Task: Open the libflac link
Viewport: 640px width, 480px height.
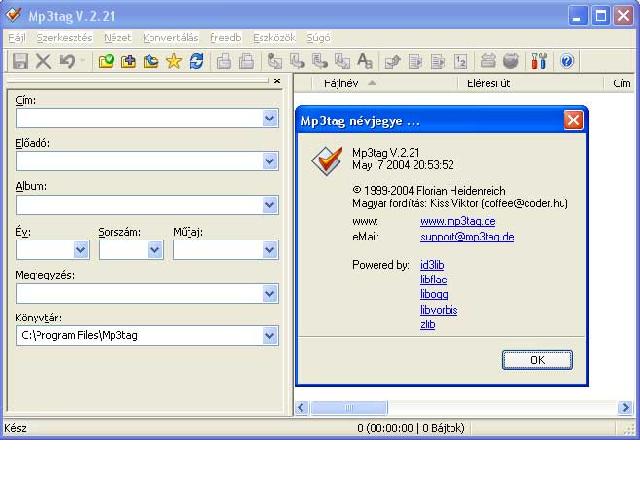Action: coord(433,280)
